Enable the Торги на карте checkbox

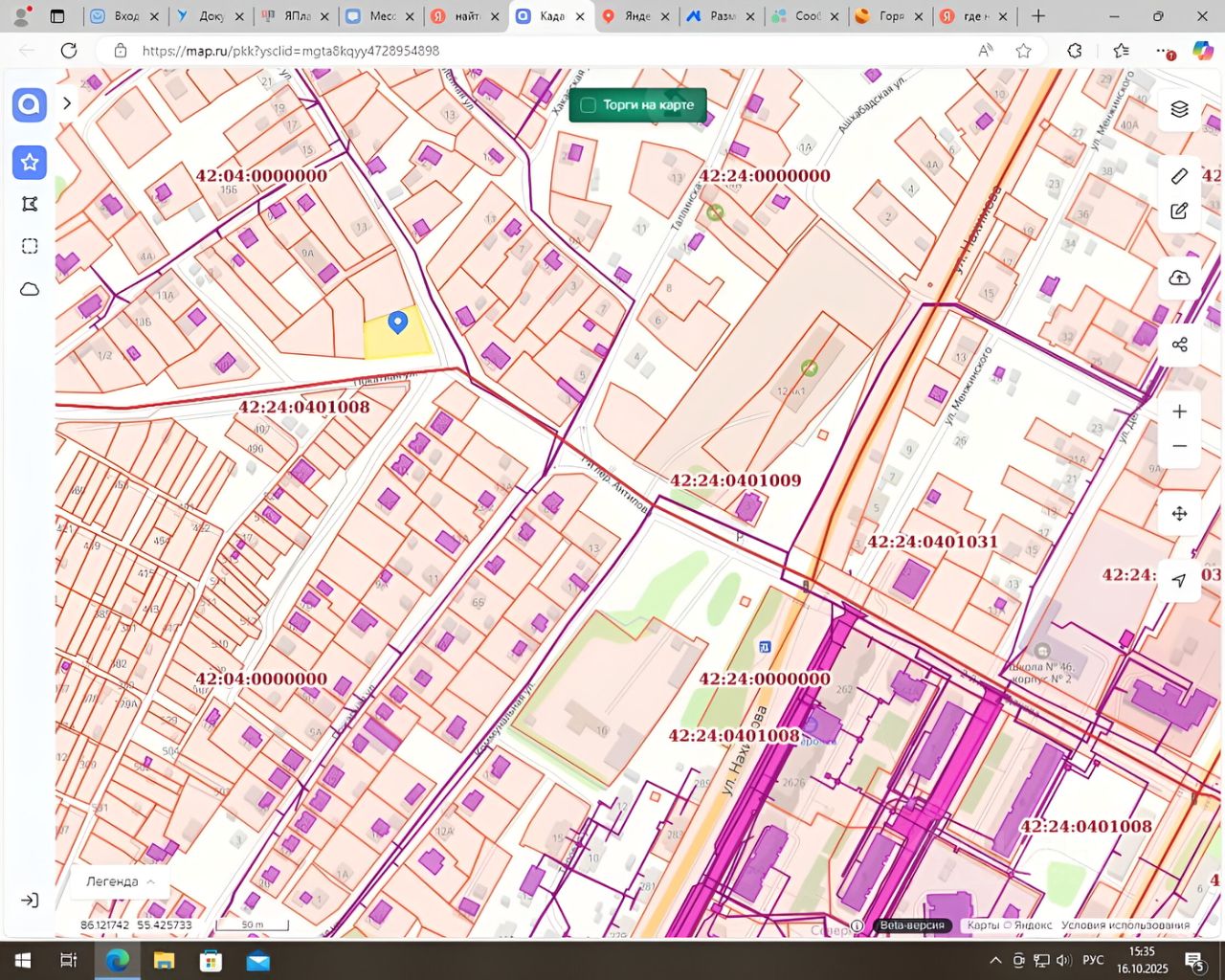click(x=589, y=105)
